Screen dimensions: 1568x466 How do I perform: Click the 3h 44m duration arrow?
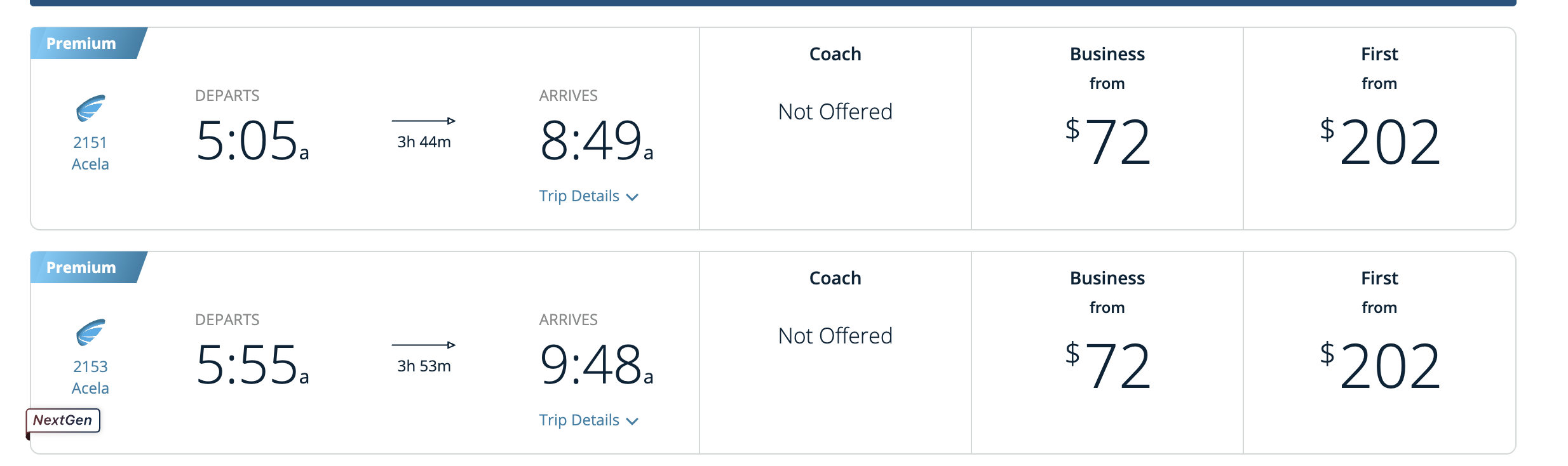(424, 121)
